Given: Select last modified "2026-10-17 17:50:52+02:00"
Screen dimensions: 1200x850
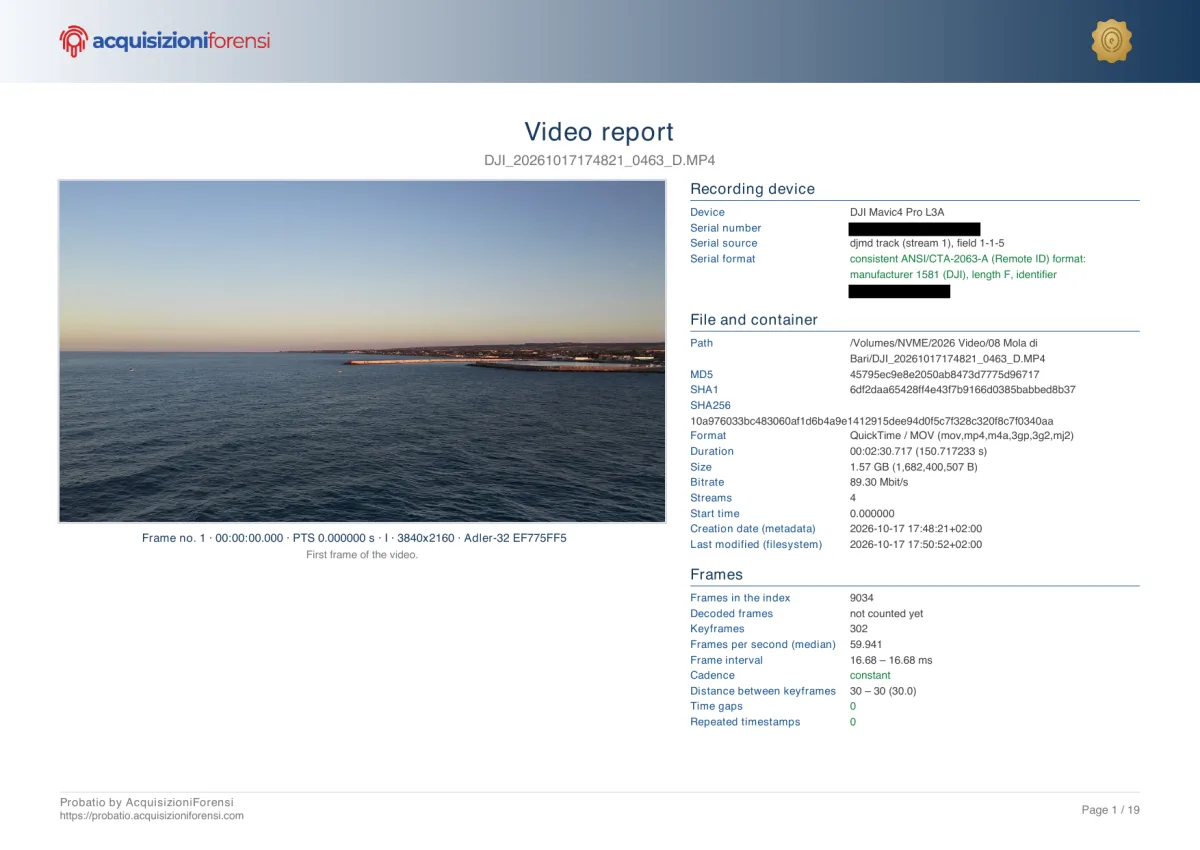Looking at the screenshot, I should point(916,545).
